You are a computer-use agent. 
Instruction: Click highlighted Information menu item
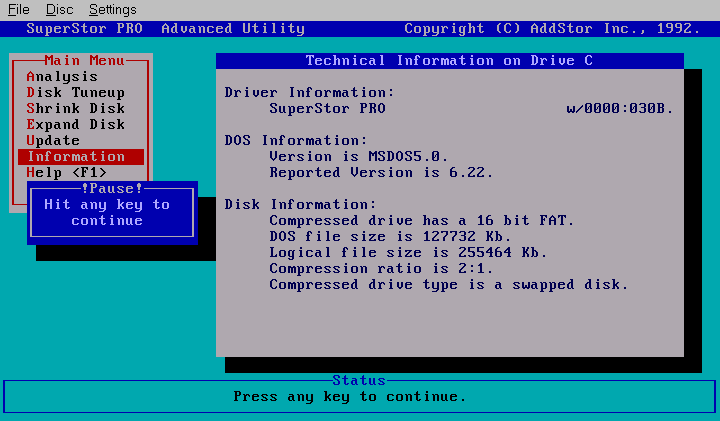(81, 157)
